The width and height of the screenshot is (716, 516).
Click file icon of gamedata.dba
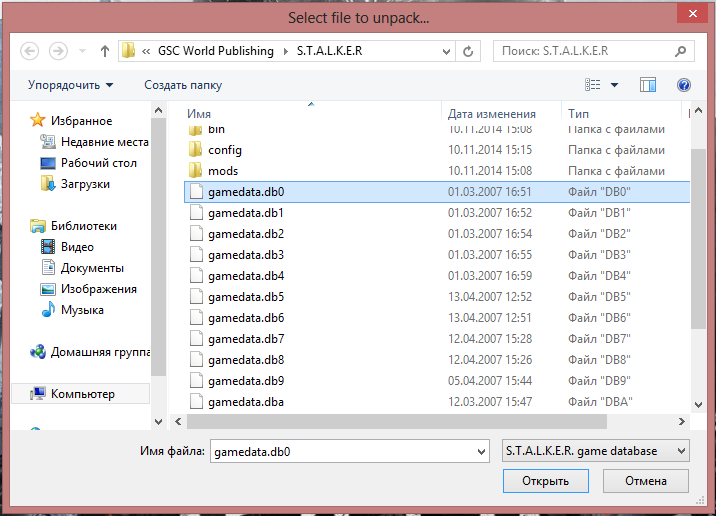pos(196,401)
